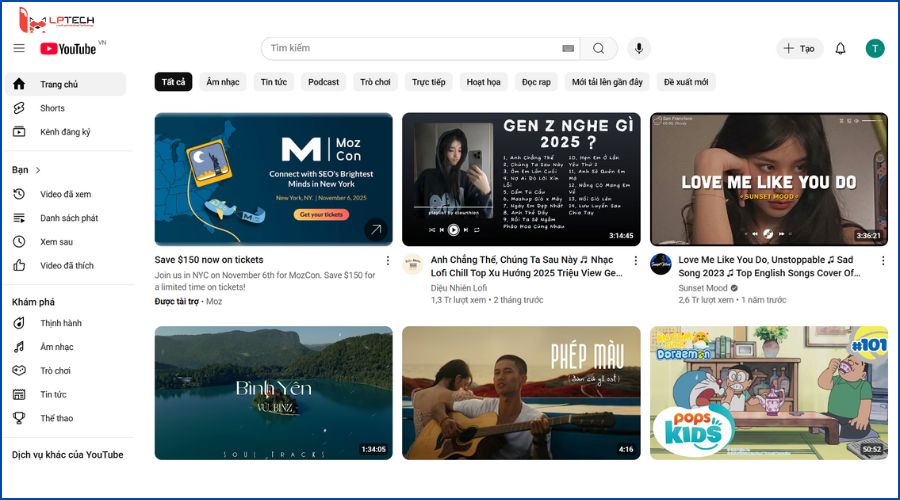Select the Hoạt họa filter chip
Screen dimensions: 900x500
coord(484,82)
